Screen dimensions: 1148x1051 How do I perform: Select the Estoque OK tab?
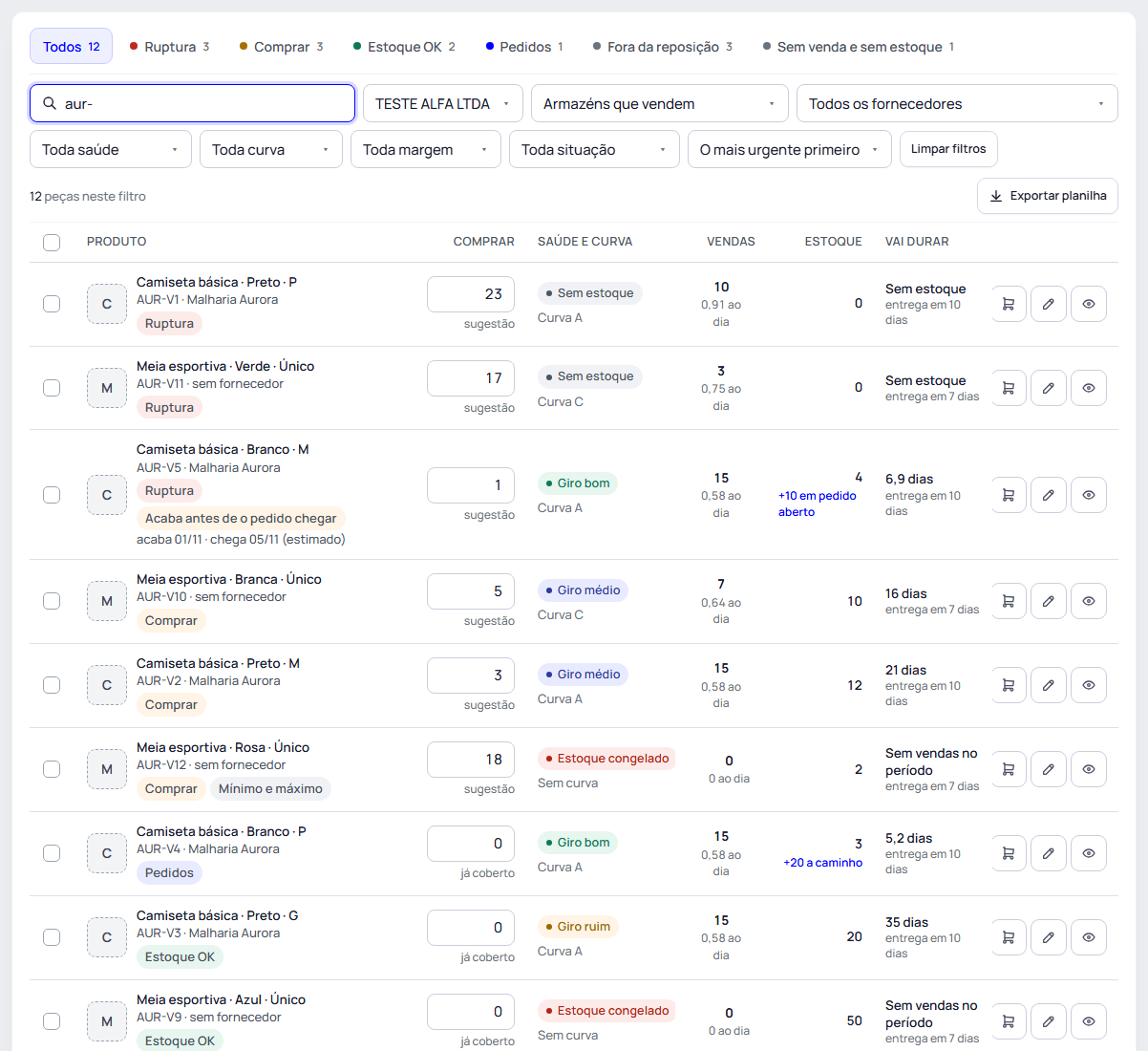[x=404, y=47]
